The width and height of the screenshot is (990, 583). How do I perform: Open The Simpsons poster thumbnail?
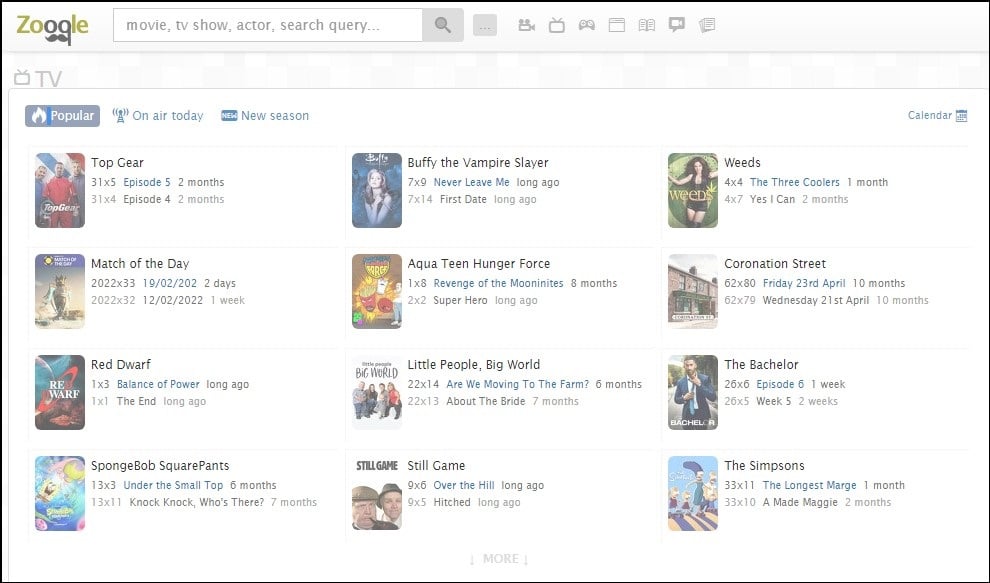click(693, 493)
